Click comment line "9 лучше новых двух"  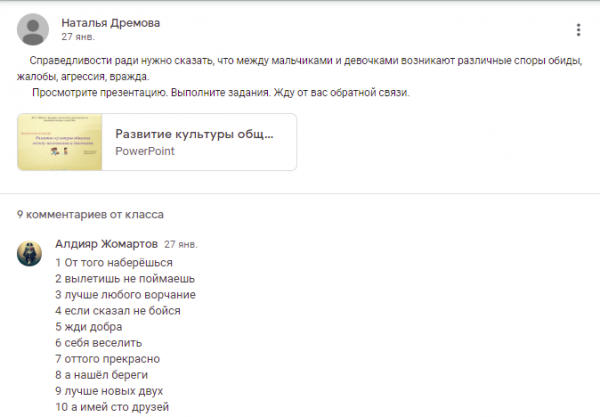109,390
